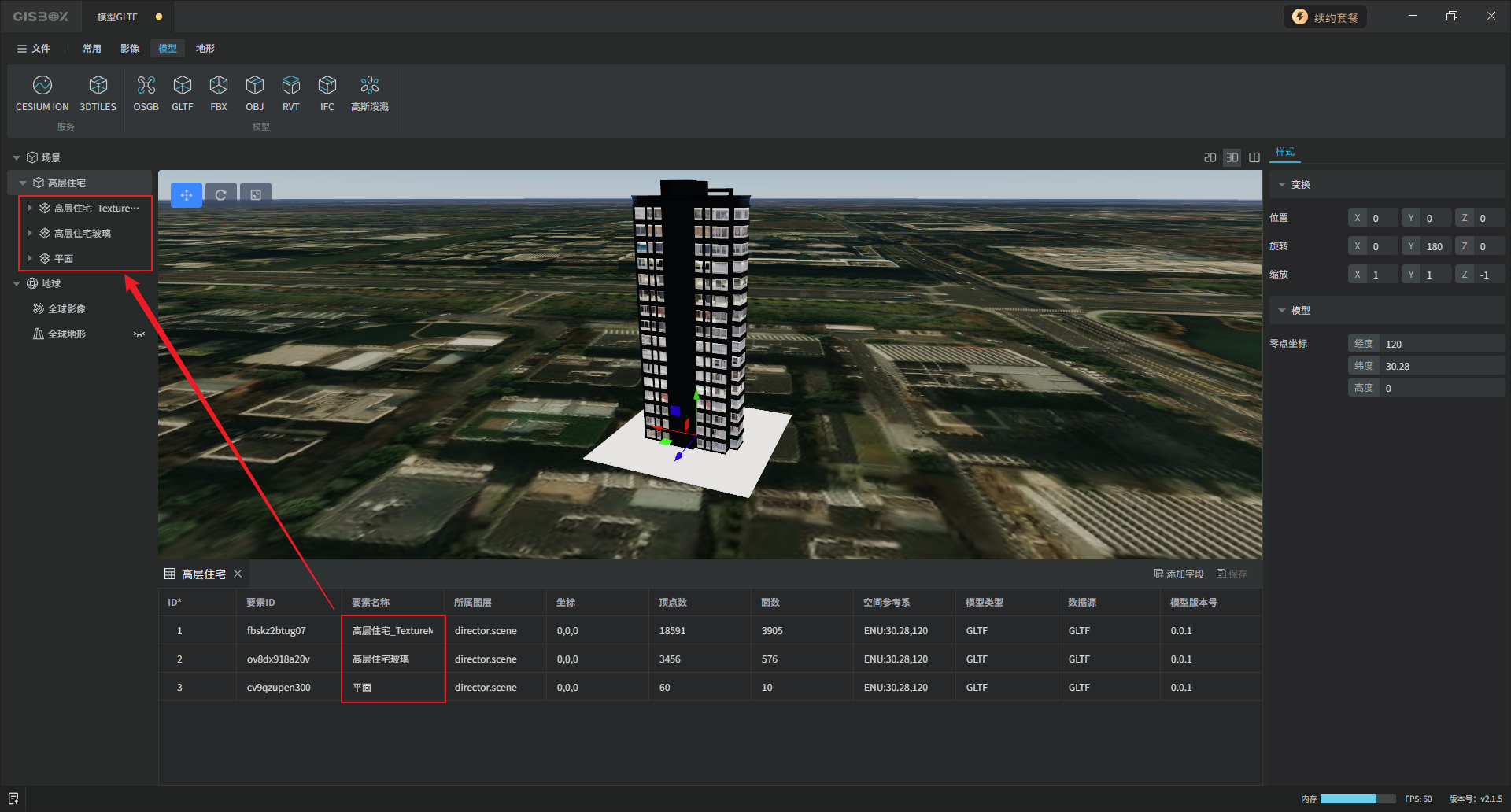Screen dimensions: 1511x812
Task: Choose the RVT model icon
Action: pyautogui.click(x=290, y=85)
